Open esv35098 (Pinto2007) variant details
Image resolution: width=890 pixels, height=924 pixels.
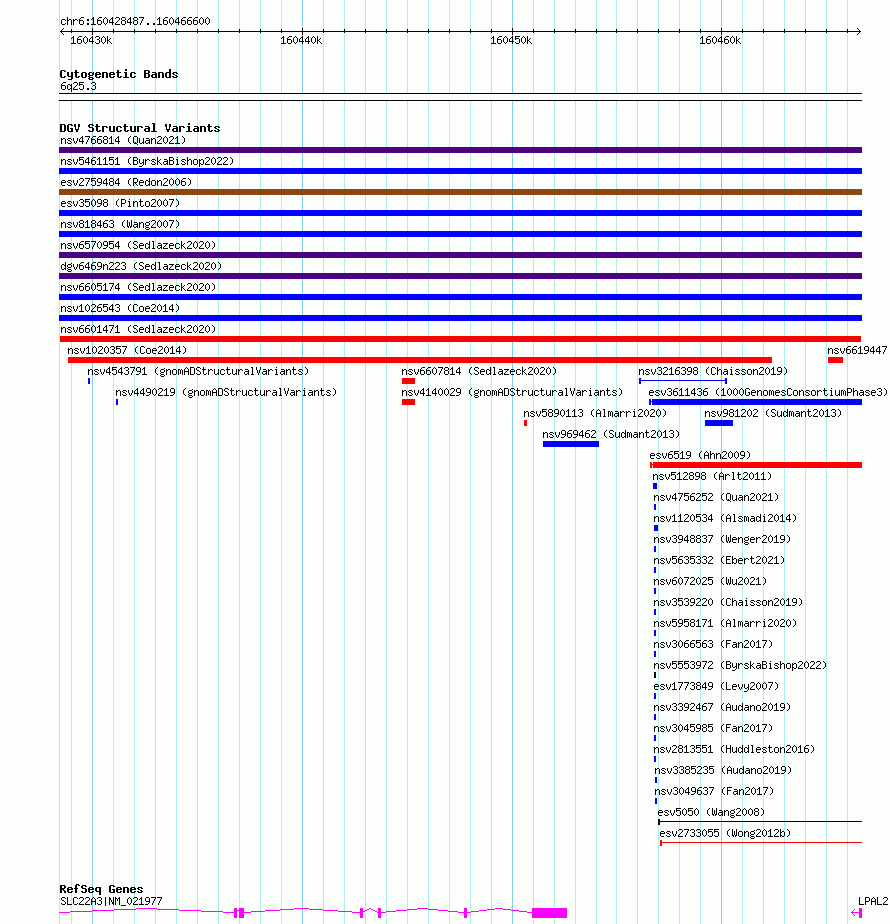coord(120,203)
